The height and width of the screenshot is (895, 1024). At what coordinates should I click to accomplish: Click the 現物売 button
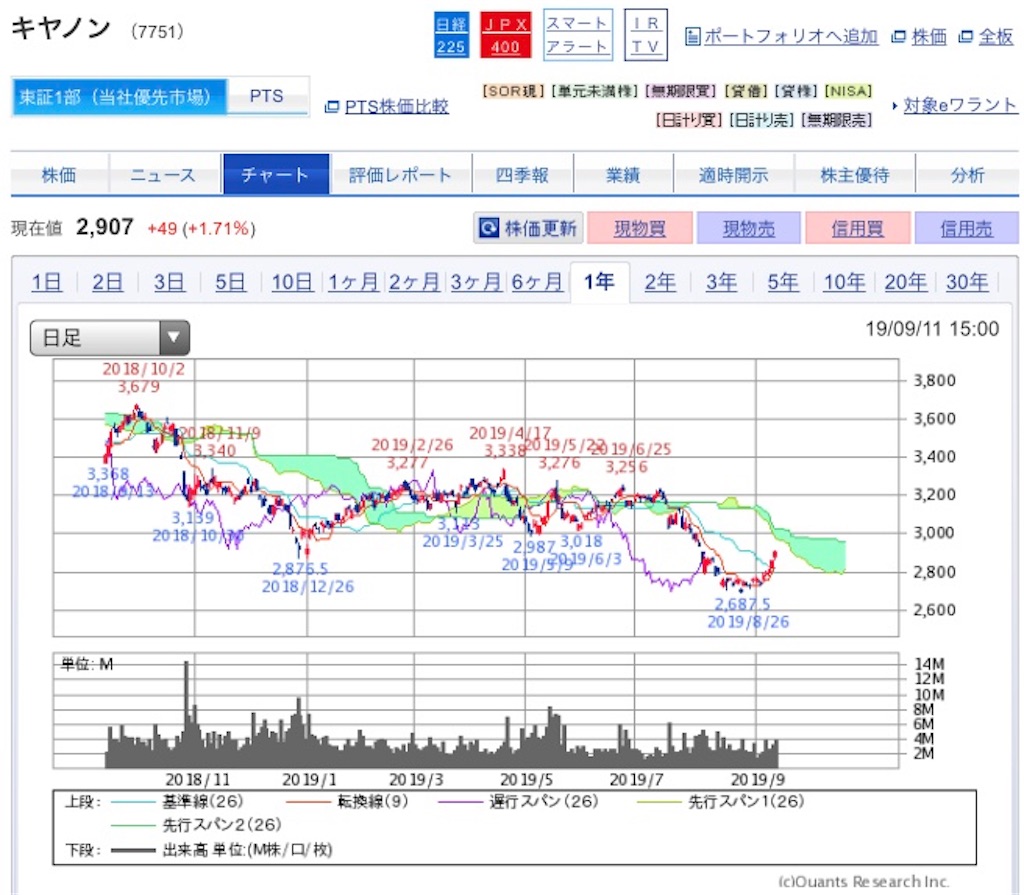pyautogui.click(x=748, y=228)
